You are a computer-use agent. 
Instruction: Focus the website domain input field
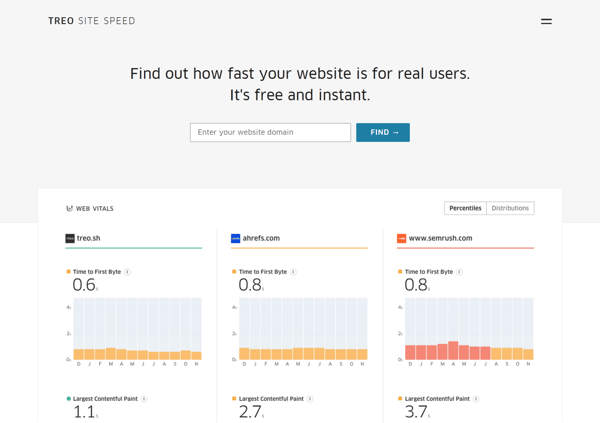click(270, 132)
